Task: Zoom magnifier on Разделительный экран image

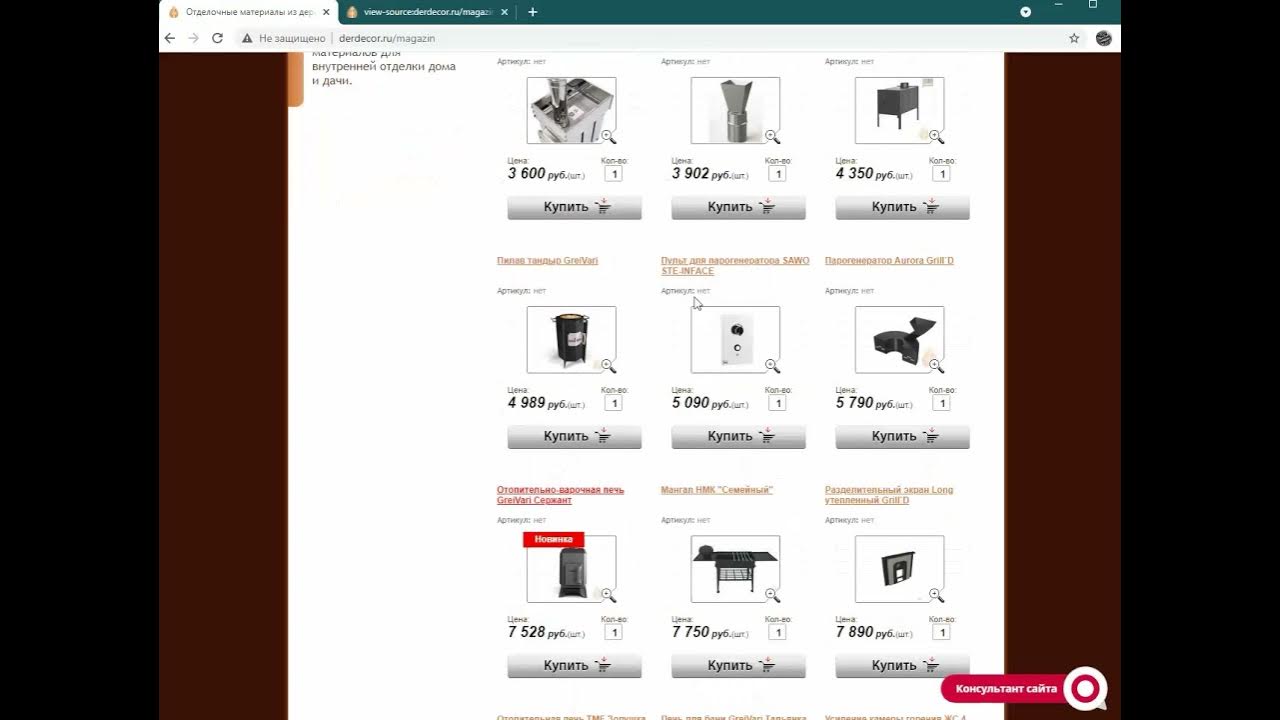Action: coord(936,595)
